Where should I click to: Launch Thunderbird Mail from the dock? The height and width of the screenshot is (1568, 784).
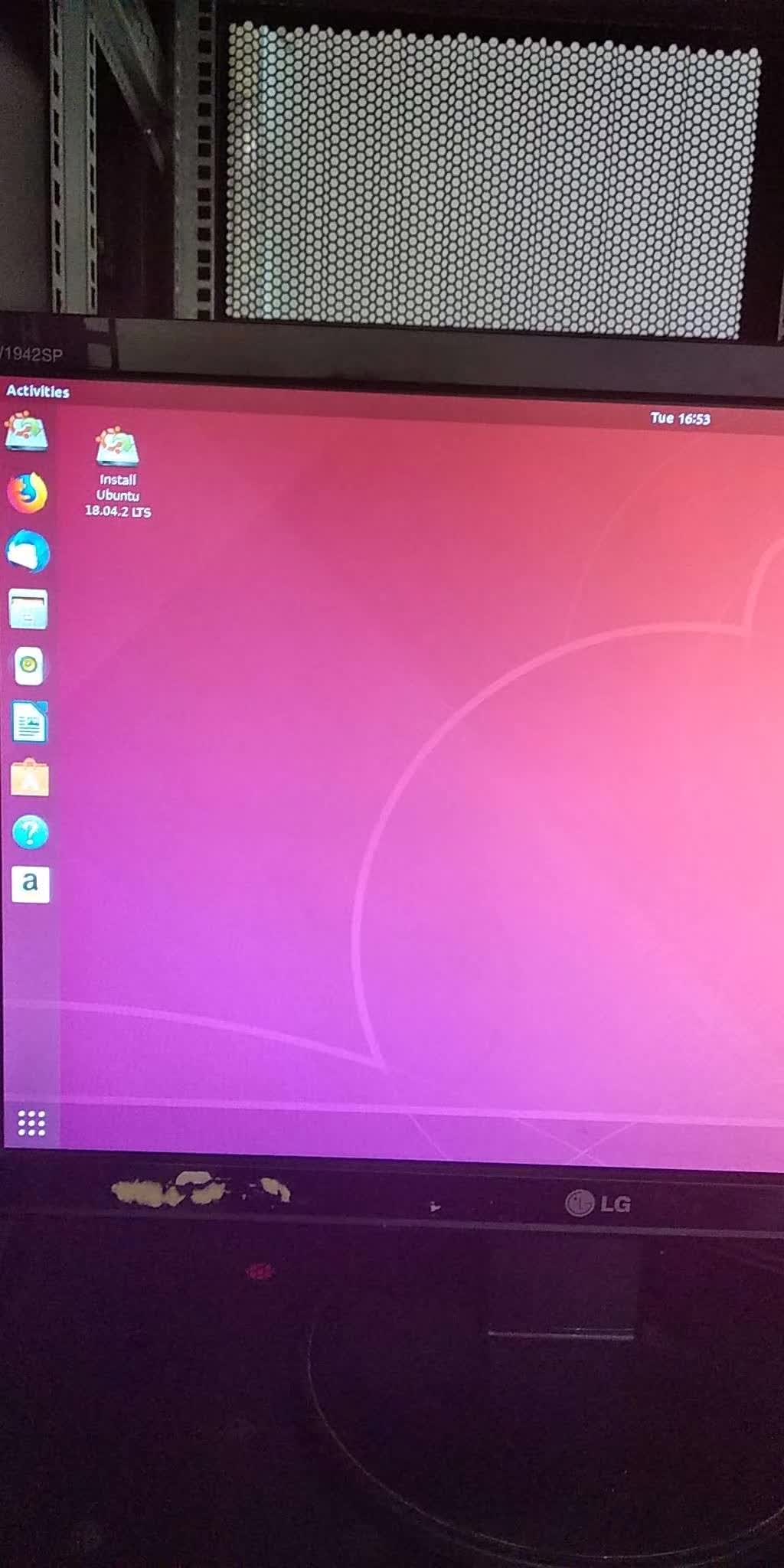[x=28, y=551]
